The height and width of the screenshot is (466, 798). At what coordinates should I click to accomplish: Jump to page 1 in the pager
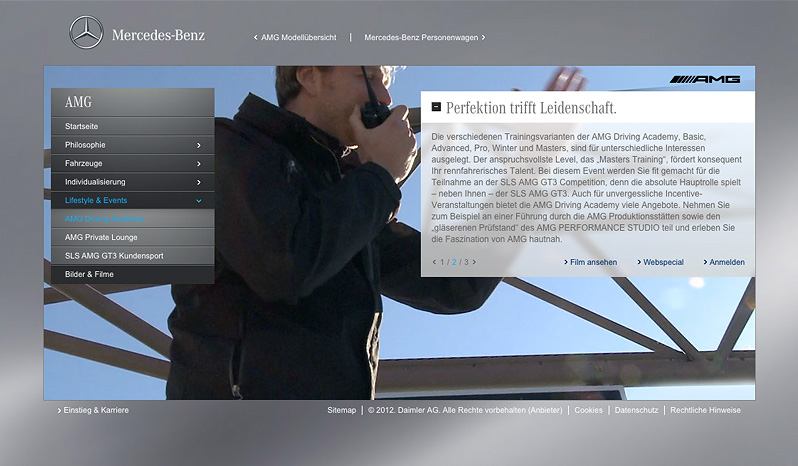(x=442, y=262)
